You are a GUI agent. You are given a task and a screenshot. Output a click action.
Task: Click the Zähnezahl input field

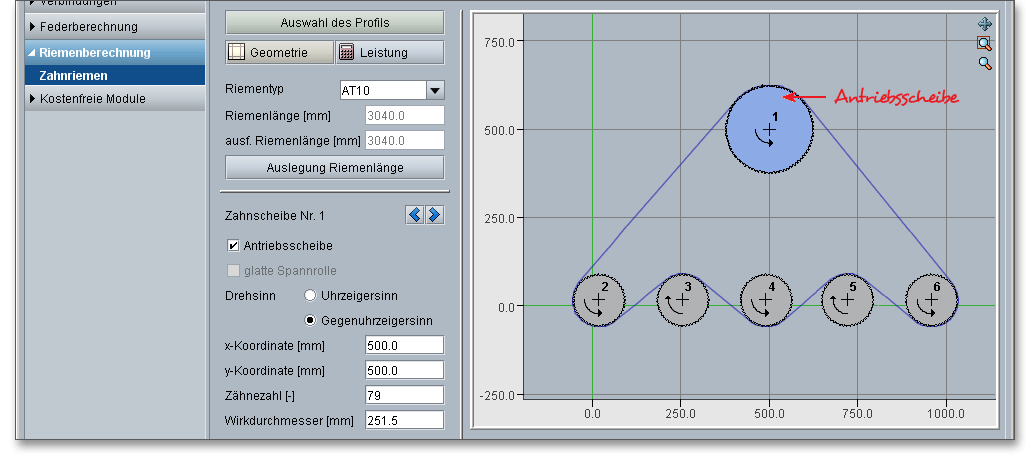coord(403,395)
